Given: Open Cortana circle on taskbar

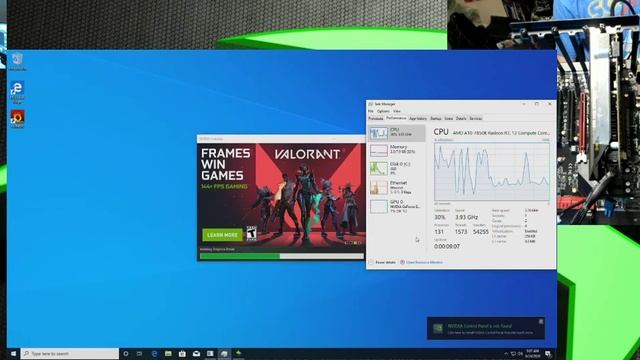Looking at the screenshot, I should (126, 353).
